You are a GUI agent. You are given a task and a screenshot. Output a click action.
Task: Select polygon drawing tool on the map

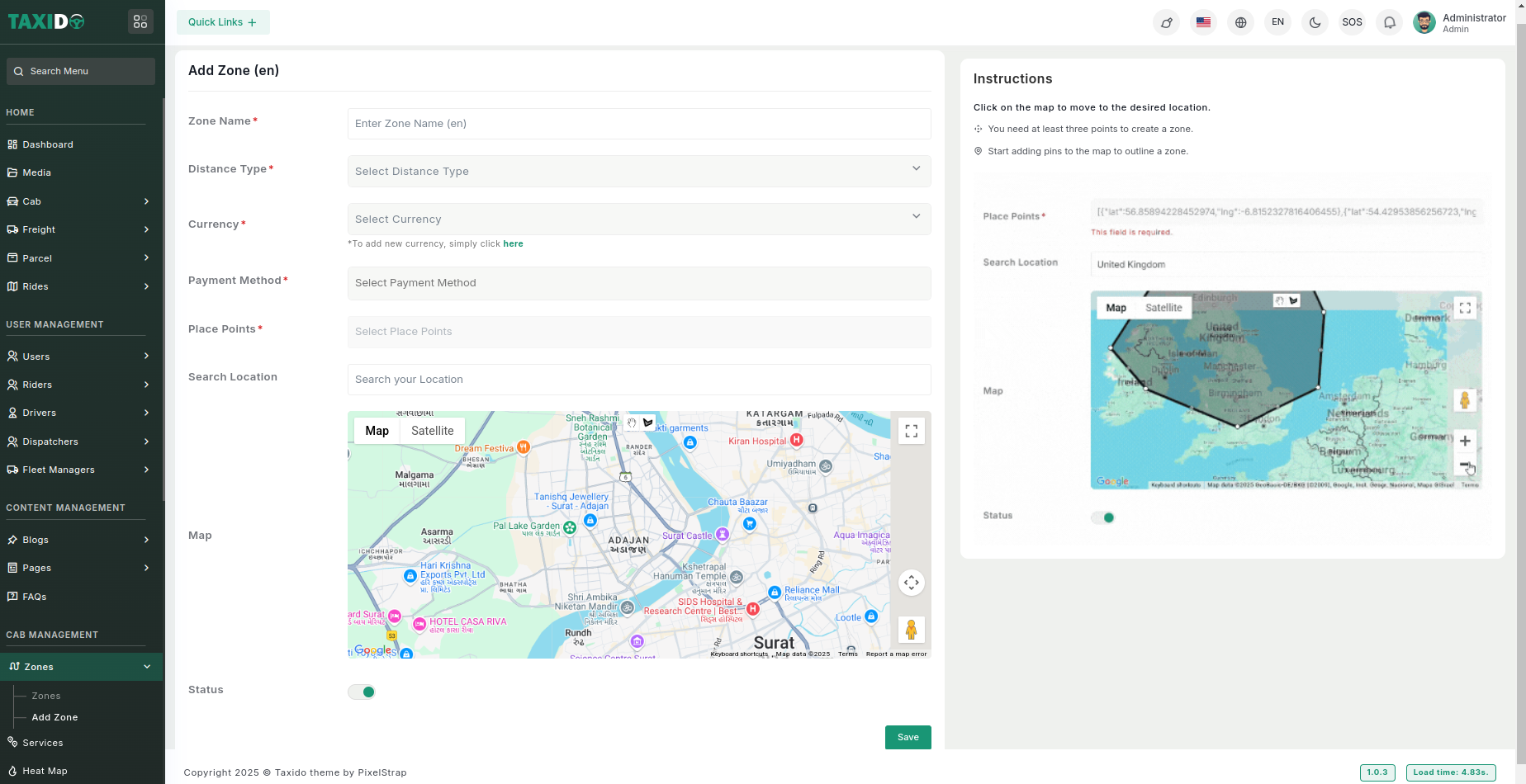648,423
